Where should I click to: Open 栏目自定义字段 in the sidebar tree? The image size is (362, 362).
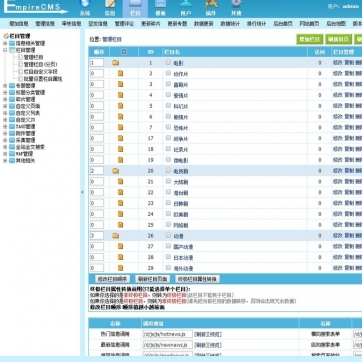(x=40, y=71)
